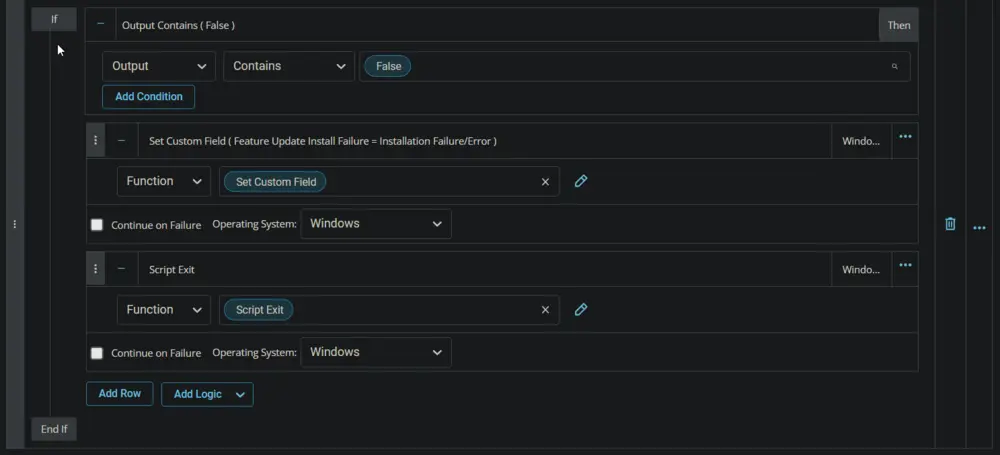Open the Function dropdown in Set Custom Field row
The height and width of the screenshot is (455, 1000).
pos(164,181)
